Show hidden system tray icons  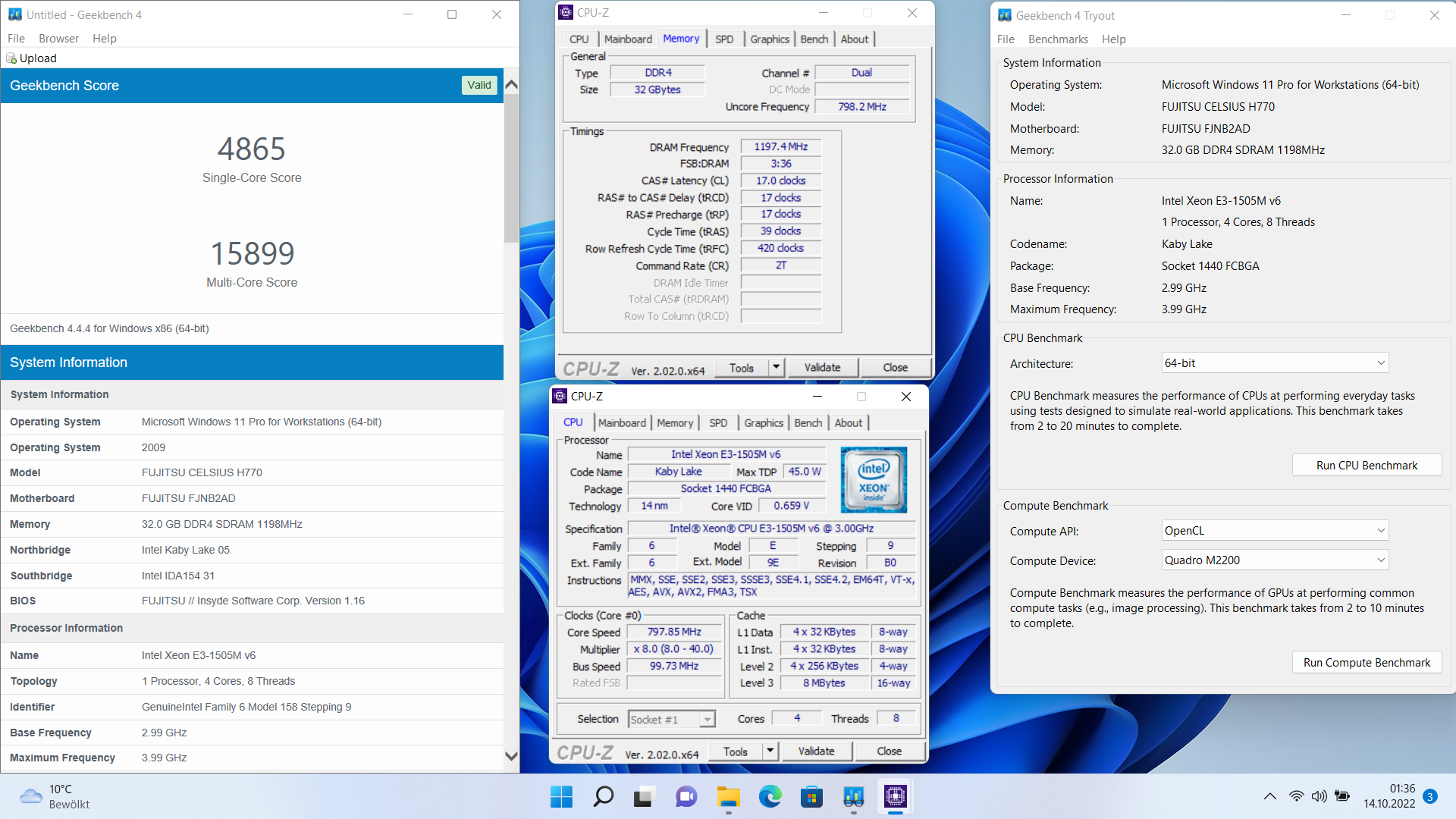(x=1269, y=796)
